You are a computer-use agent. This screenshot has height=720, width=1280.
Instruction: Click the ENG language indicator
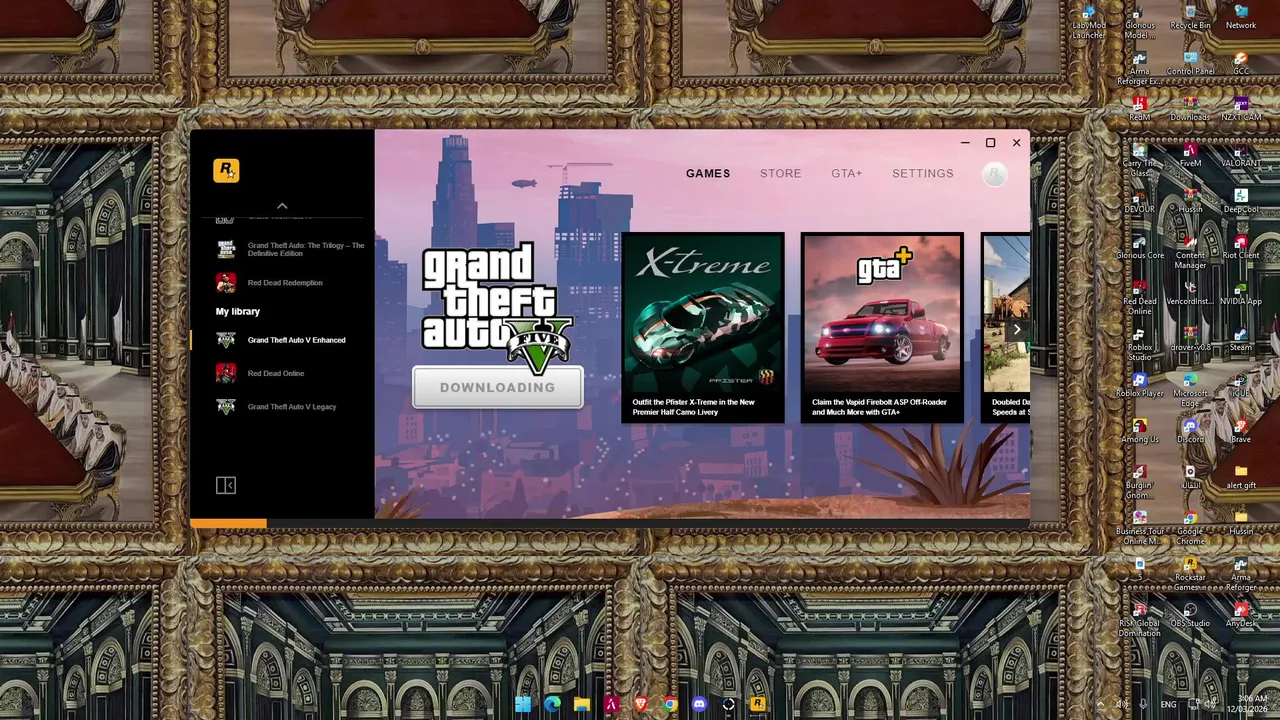[1168, 704]
